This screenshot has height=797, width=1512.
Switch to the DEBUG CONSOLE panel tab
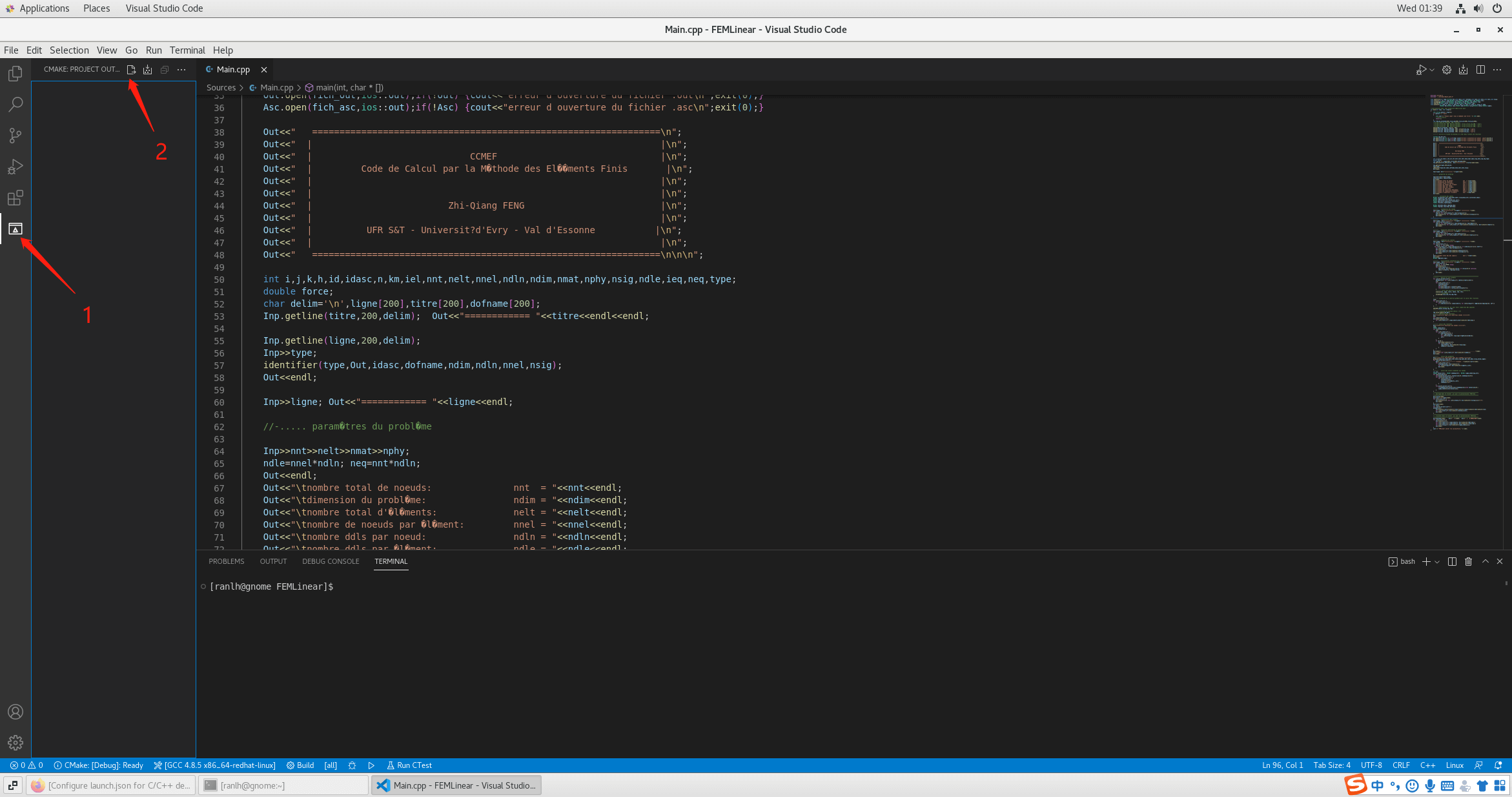tap(331, 561)
